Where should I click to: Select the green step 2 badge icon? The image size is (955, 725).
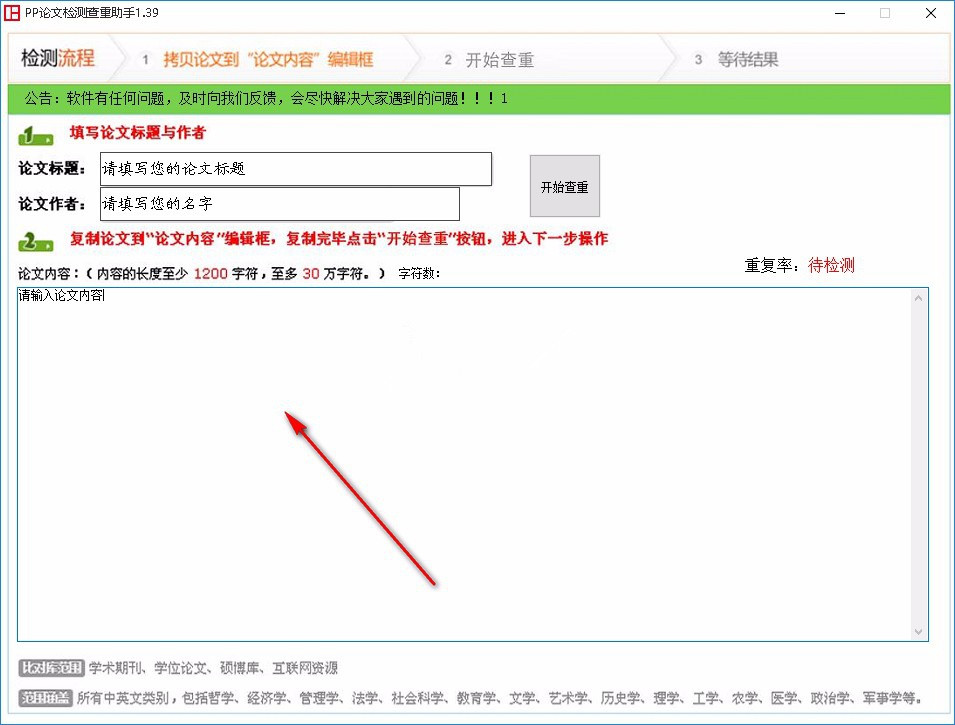pos(36,242)
